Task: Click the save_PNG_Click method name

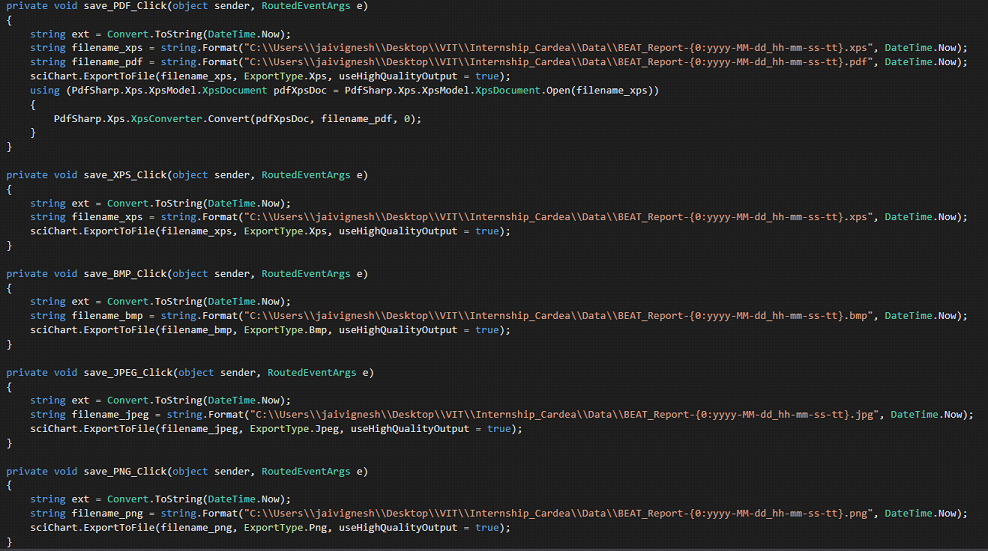Action: click(x=125, y=472)
